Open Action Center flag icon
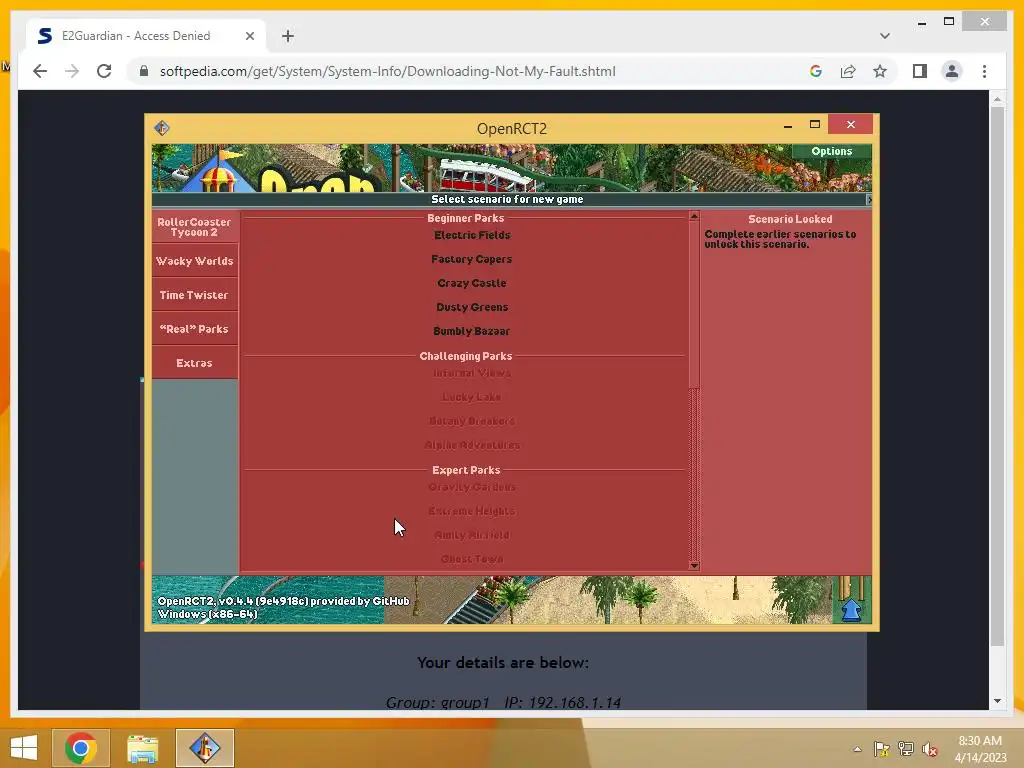1024x768 pixels. (882, 749)
